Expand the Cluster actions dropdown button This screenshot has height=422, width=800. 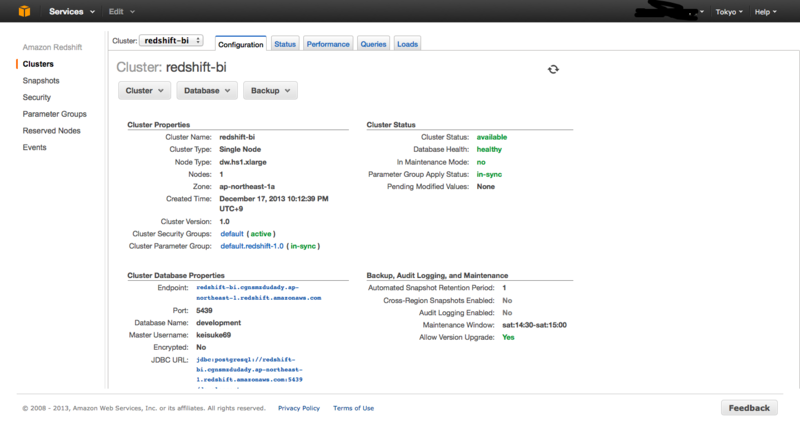point(144,90)
